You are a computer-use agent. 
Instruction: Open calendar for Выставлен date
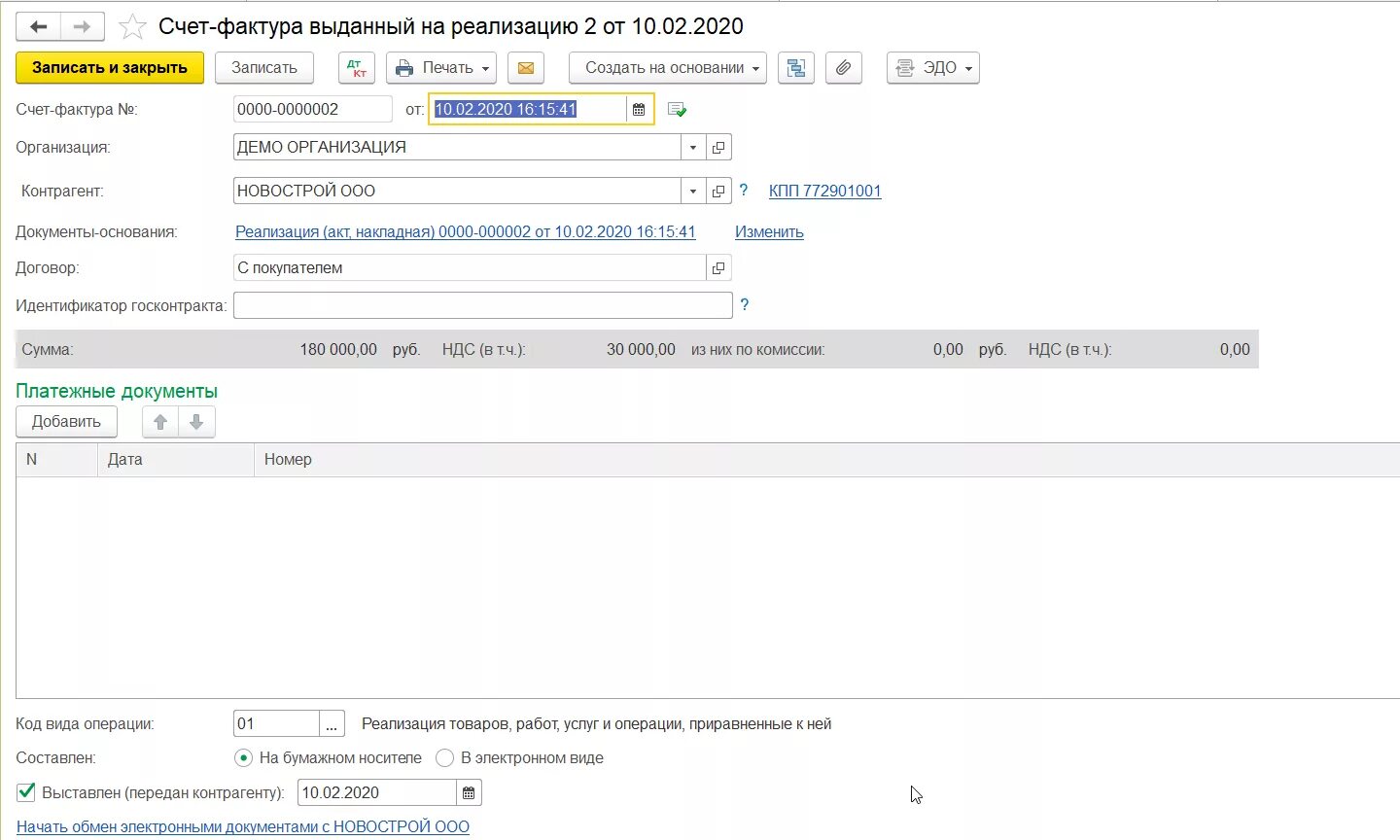click(469, 793)
